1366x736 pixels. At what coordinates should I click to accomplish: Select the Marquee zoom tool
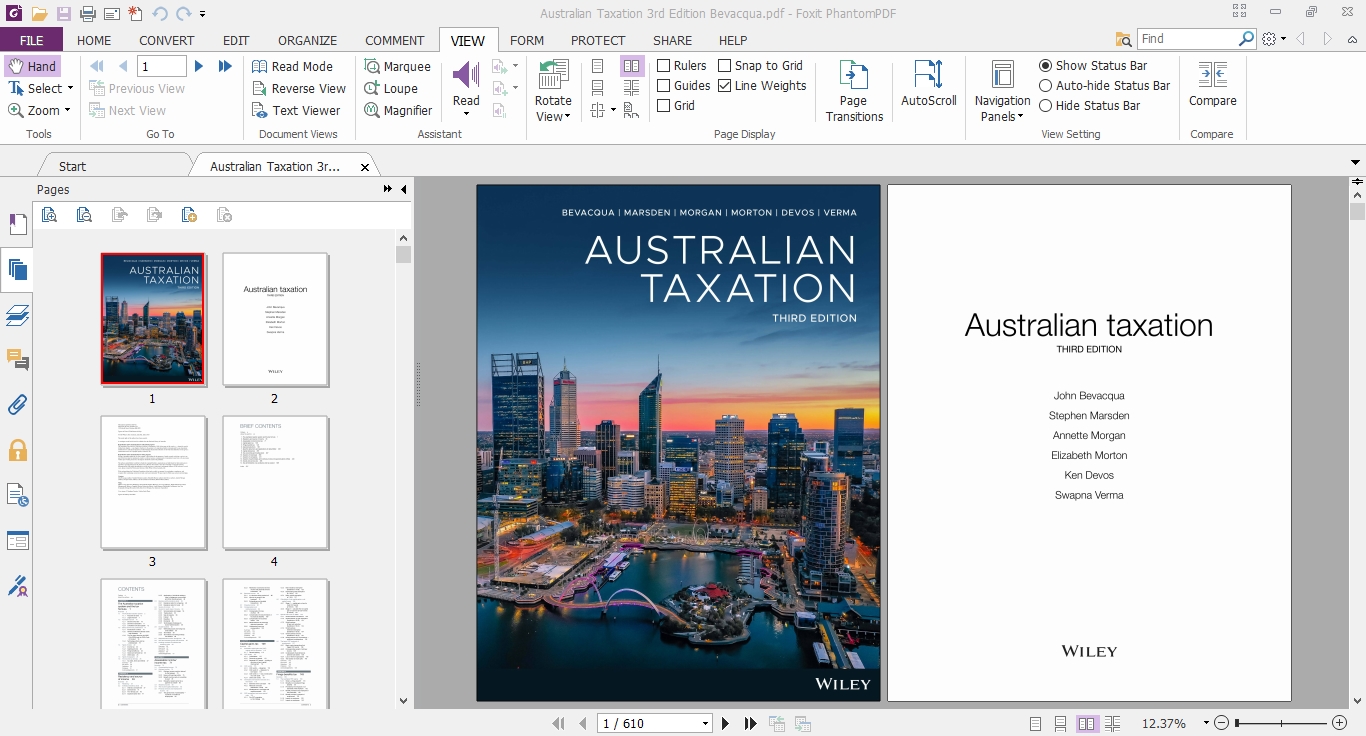[397, 67]
